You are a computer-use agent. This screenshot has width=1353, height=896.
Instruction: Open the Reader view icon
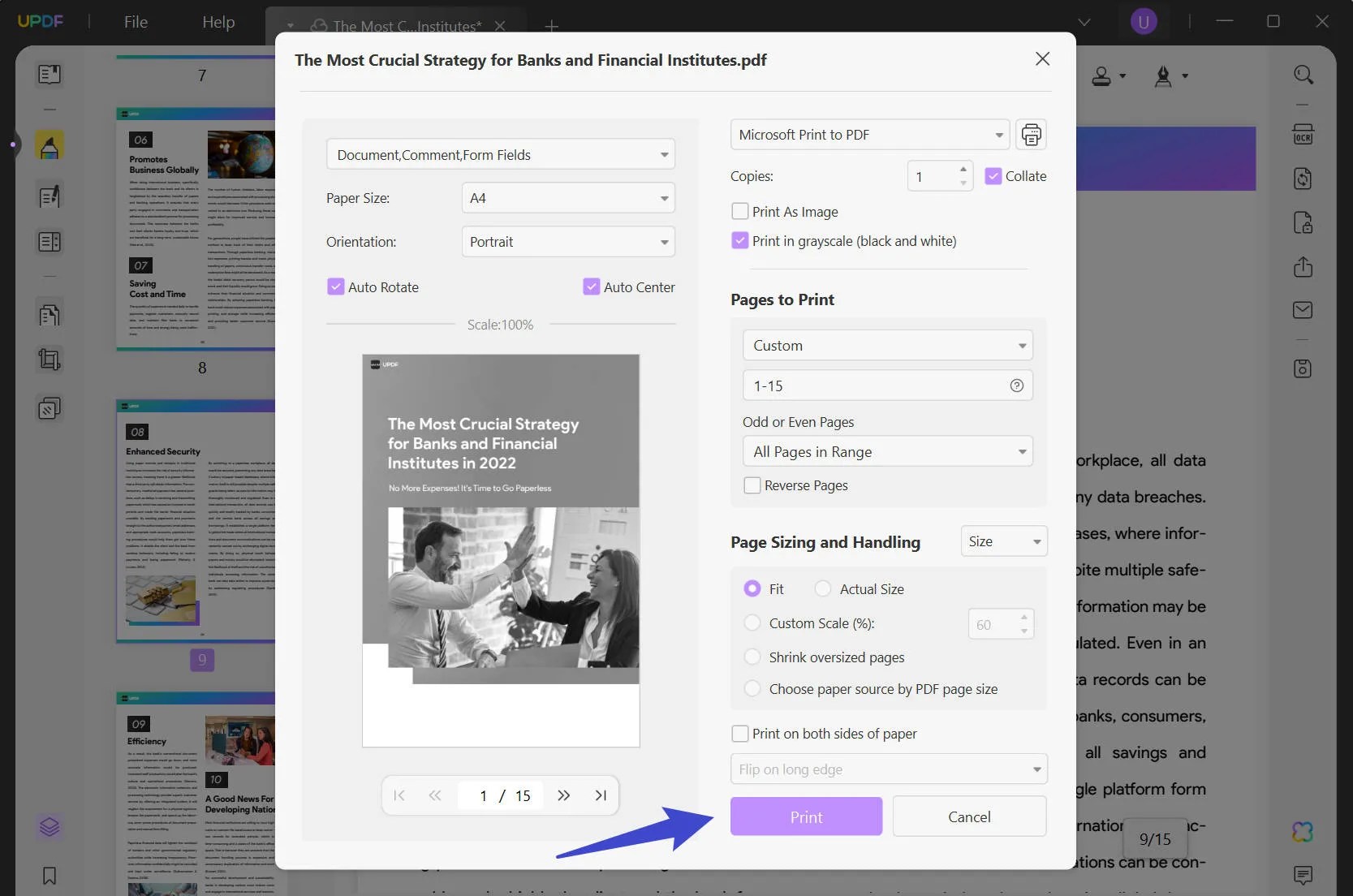tap(49, 74)
